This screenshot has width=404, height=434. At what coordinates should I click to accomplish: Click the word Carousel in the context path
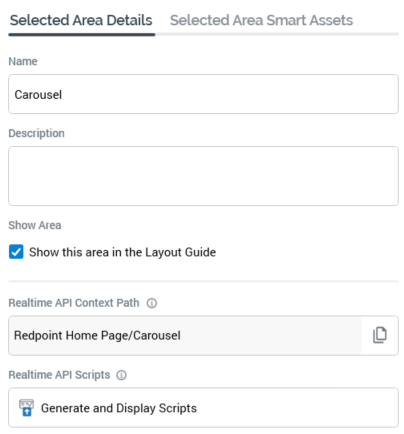(157, 335)
